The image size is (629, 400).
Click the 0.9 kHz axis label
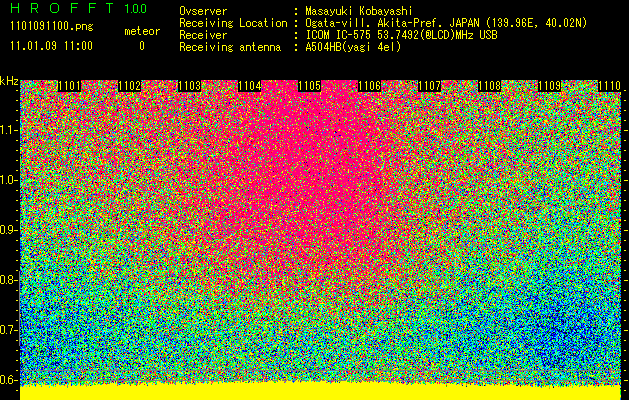click(x=7, y=230)
